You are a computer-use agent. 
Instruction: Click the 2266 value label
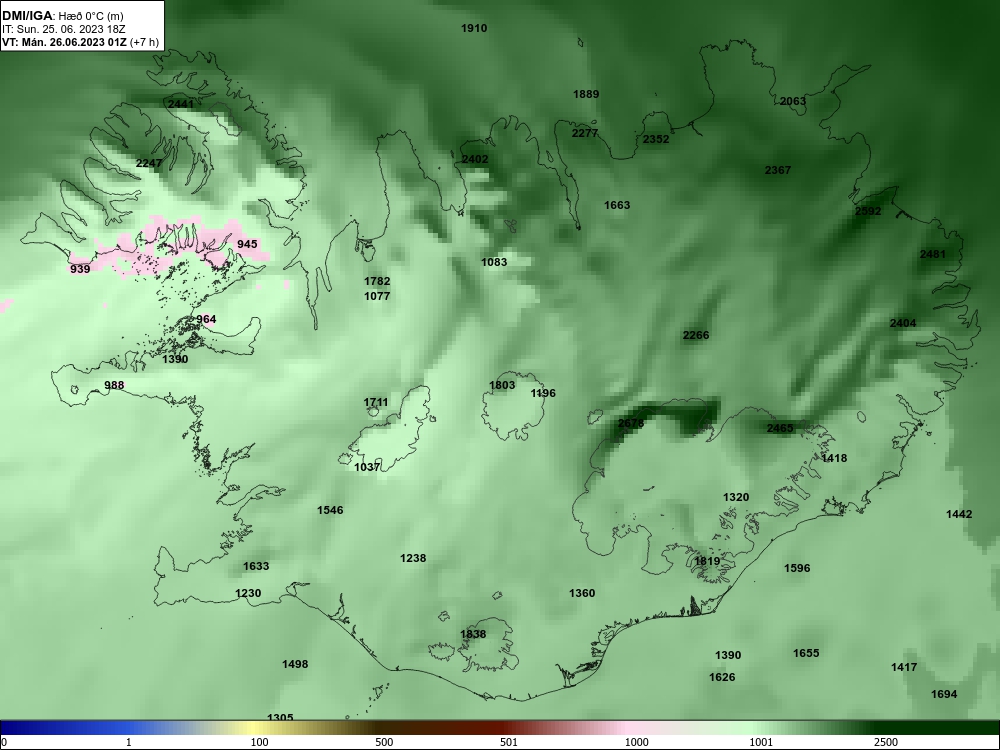point(696,335)
